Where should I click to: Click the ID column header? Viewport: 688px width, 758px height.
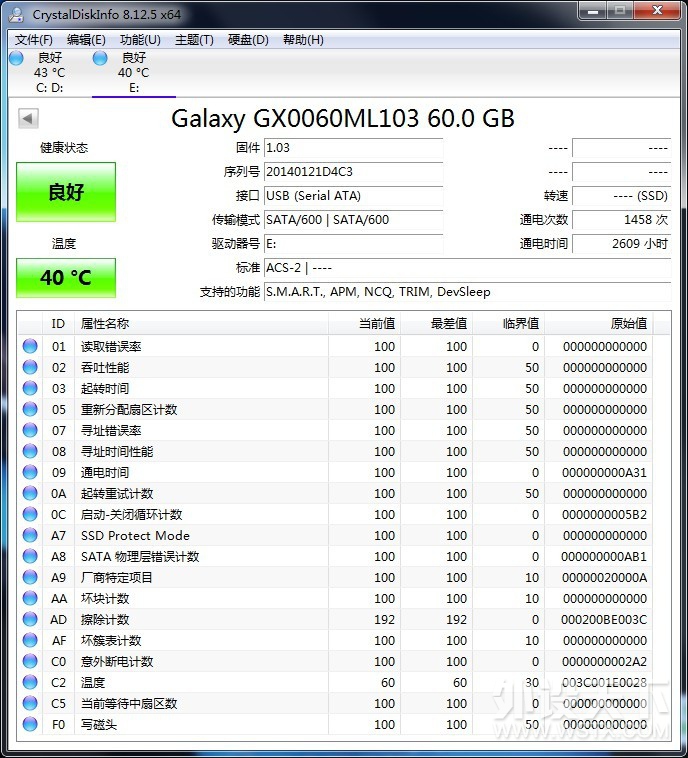tap(59, 323)
